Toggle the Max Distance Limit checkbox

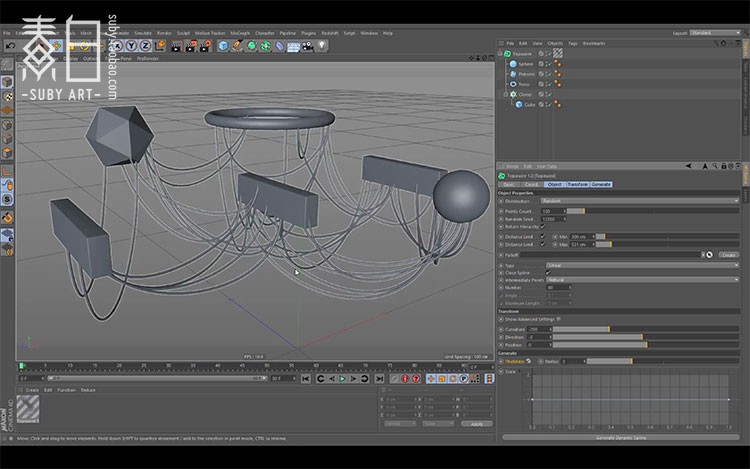click(542, 244)
